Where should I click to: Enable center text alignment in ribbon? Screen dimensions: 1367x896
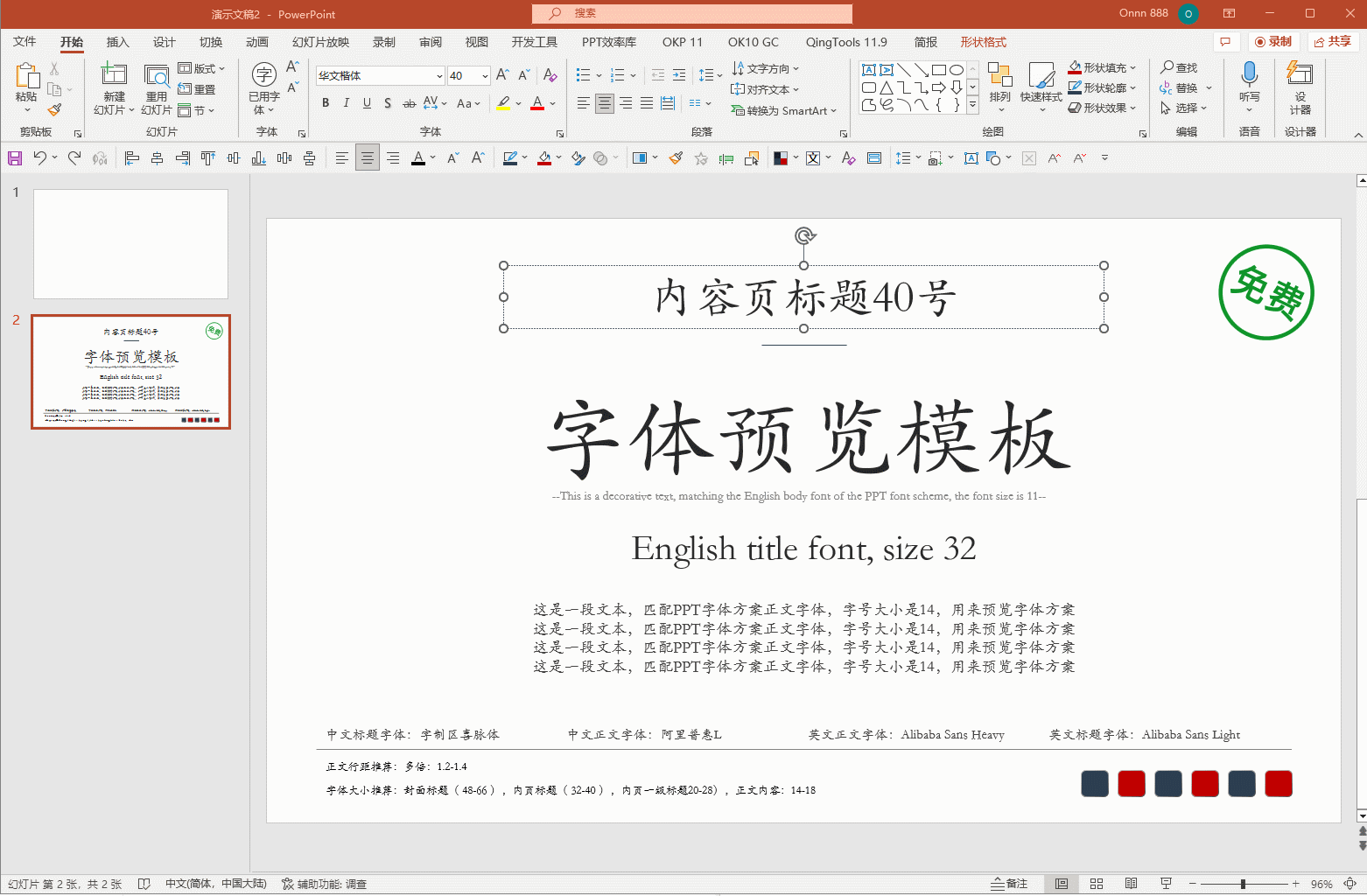pyautogui.click(x=605, y=103)
